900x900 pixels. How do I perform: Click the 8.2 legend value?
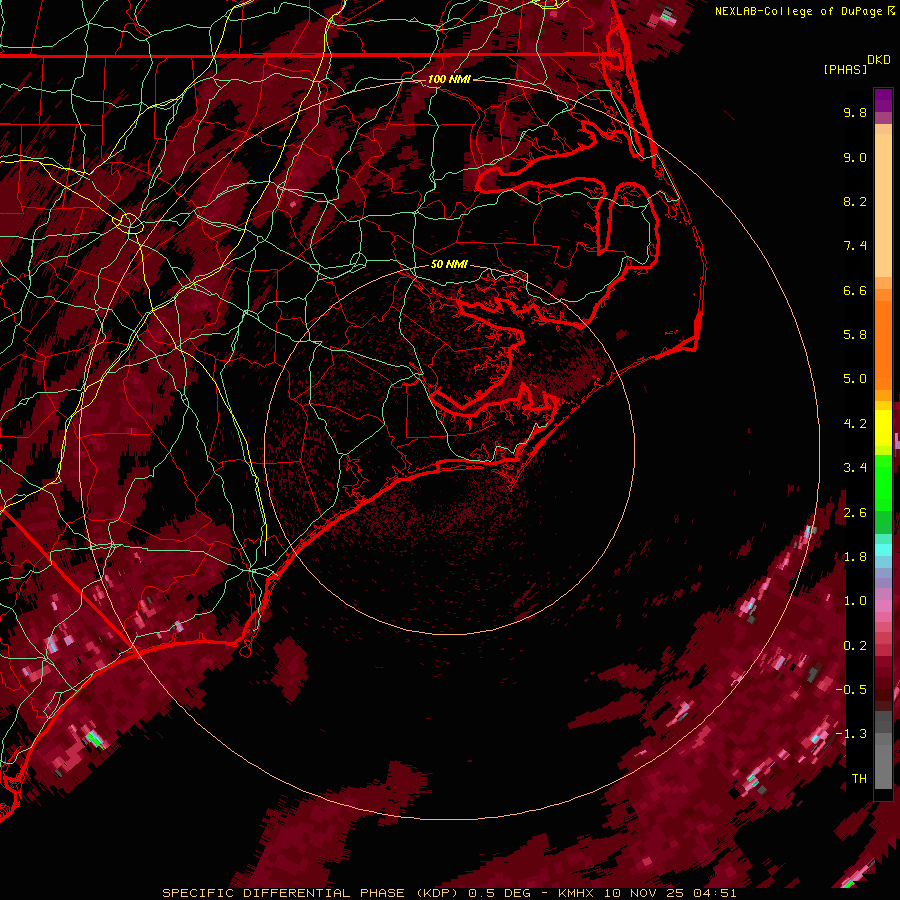pyautogui.click(x=855, y=201)
